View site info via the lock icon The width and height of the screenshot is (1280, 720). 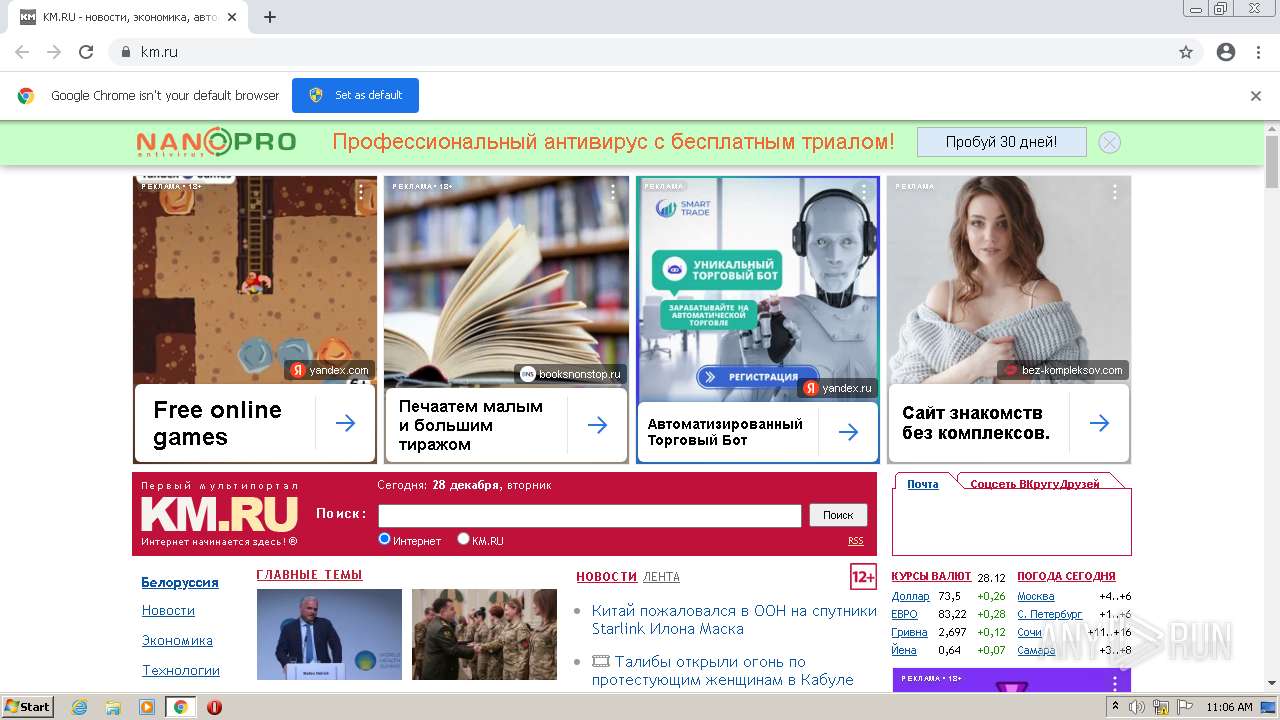point(126,52)
